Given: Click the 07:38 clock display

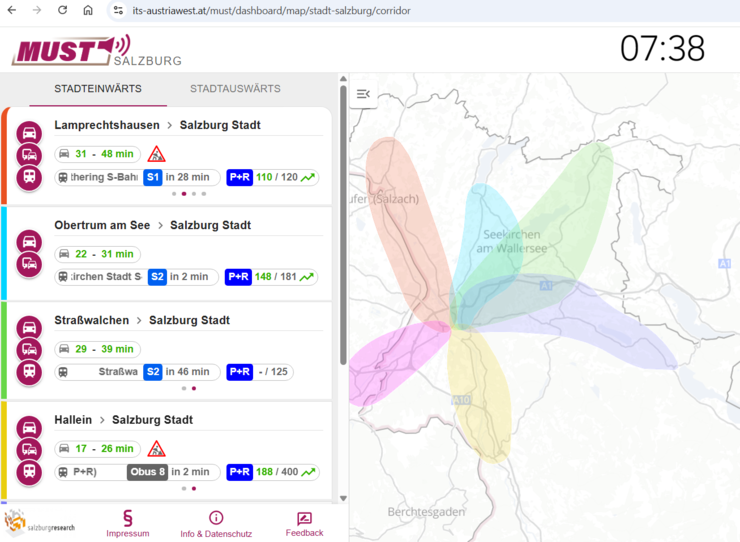Looking at the screenshot, I should [x=662, y=48].
